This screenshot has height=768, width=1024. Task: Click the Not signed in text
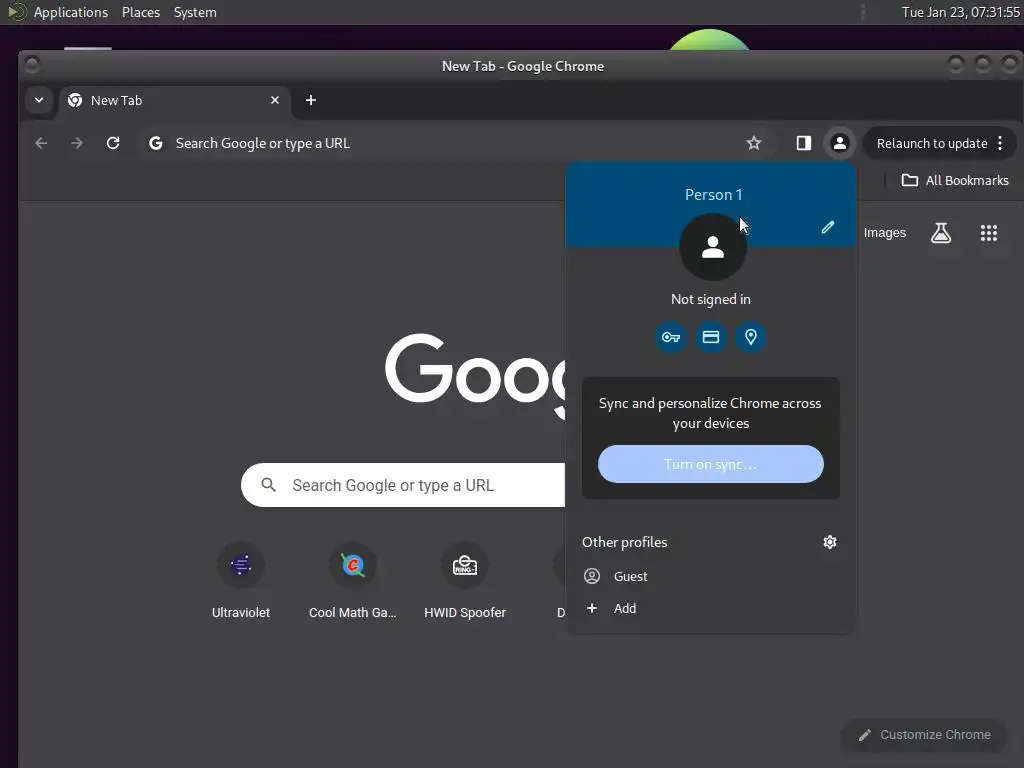tap(711, 299)
